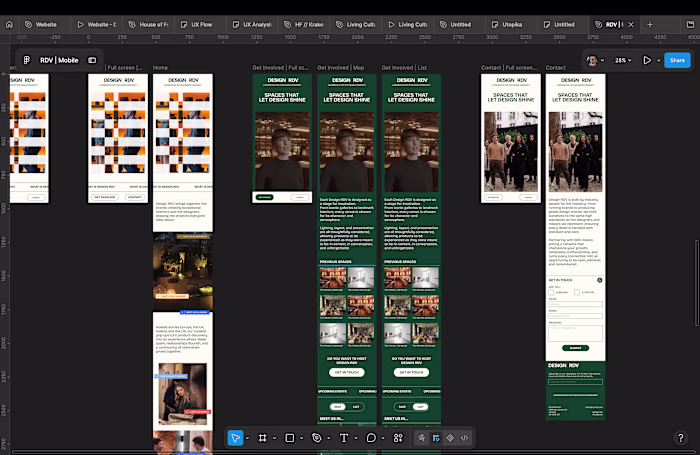The height and width of the screenshot is (455, 700).
Task: Select the Frame tool
Action: 262,438
